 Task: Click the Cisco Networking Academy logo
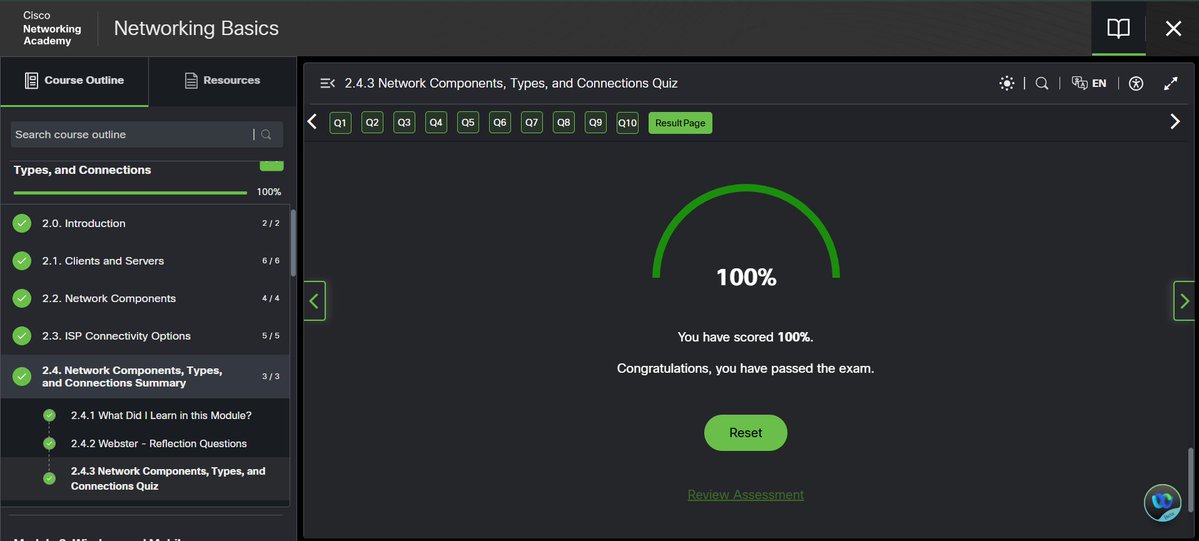[x=51, y=28]
